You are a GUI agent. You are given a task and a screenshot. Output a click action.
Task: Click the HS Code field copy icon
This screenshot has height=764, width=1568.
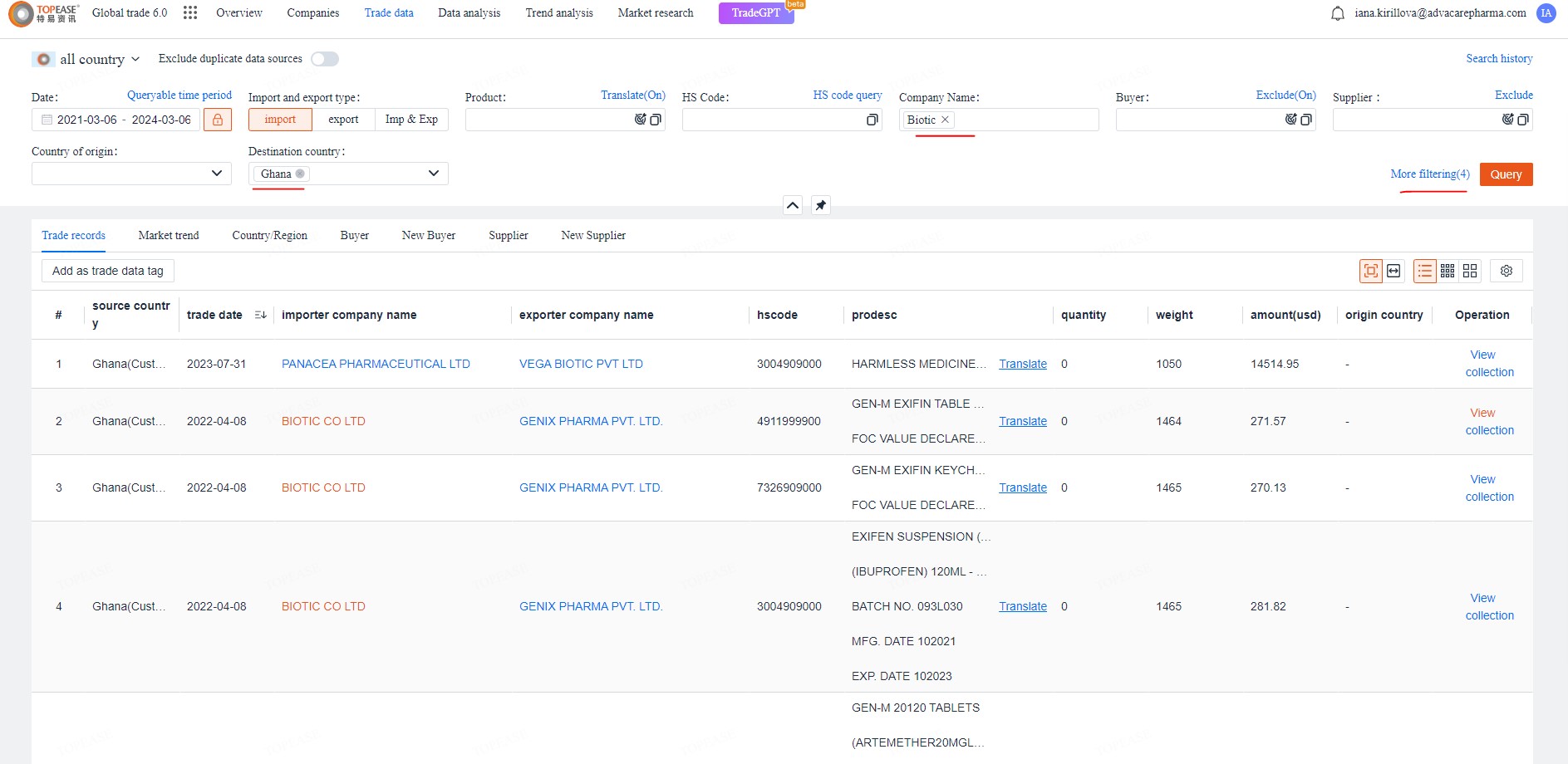coord(872,120)
